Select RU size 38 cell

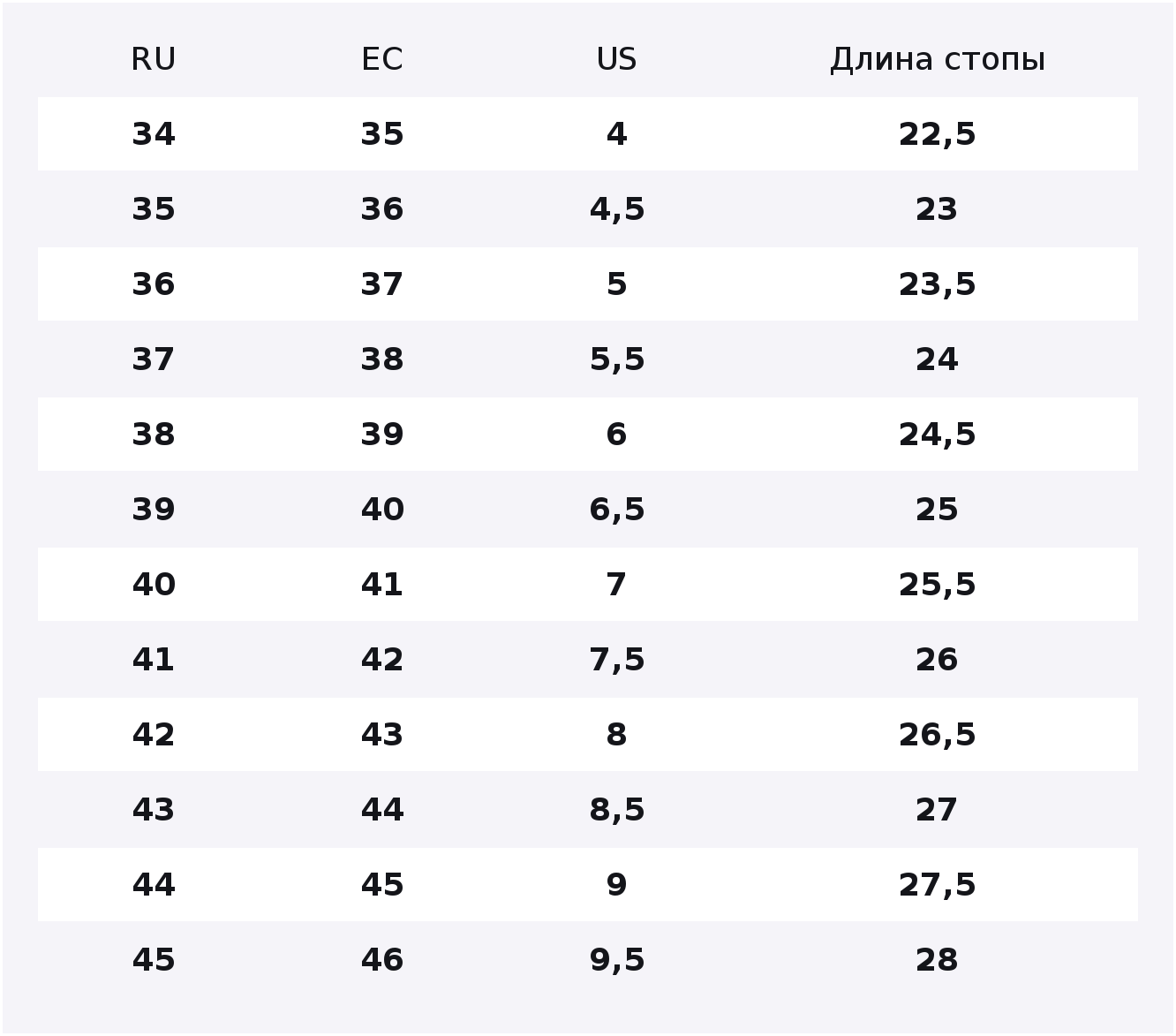154,435
